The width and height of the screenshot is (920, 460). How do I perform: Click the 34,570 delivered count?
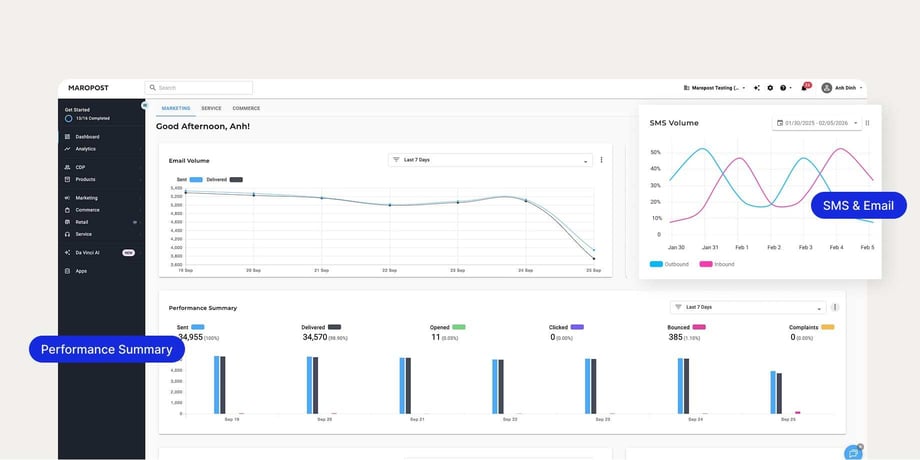[x=315, y=337]
